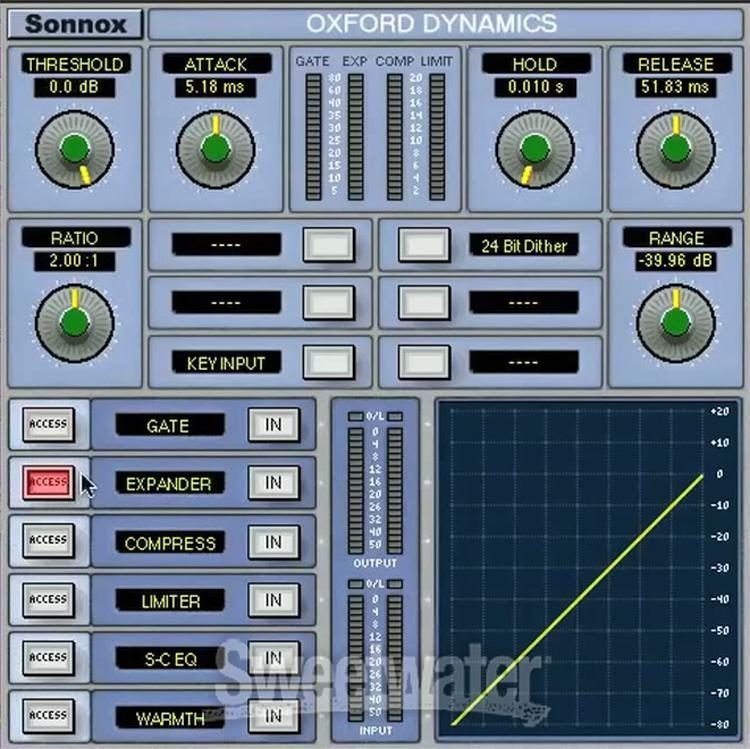Viewport: 750px width, 749px height.
Task: Switch the S-C EQ IN button
Action: tap(274, 659)
